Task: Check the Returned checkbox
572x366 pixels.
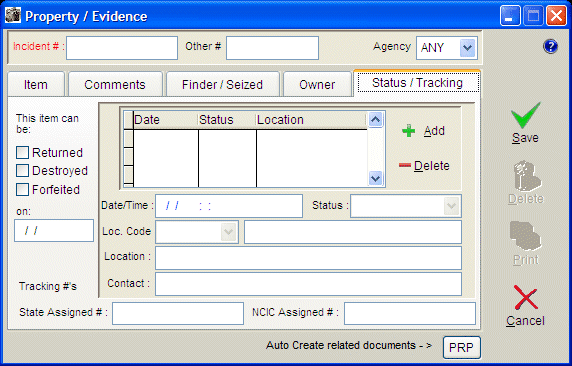Action: click(22, 153)
